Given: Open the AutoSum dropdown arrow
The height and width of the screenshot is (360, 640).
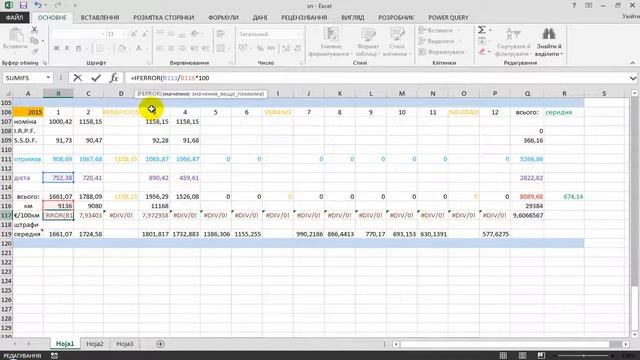Looking at the screenshot, I should 490,30.
